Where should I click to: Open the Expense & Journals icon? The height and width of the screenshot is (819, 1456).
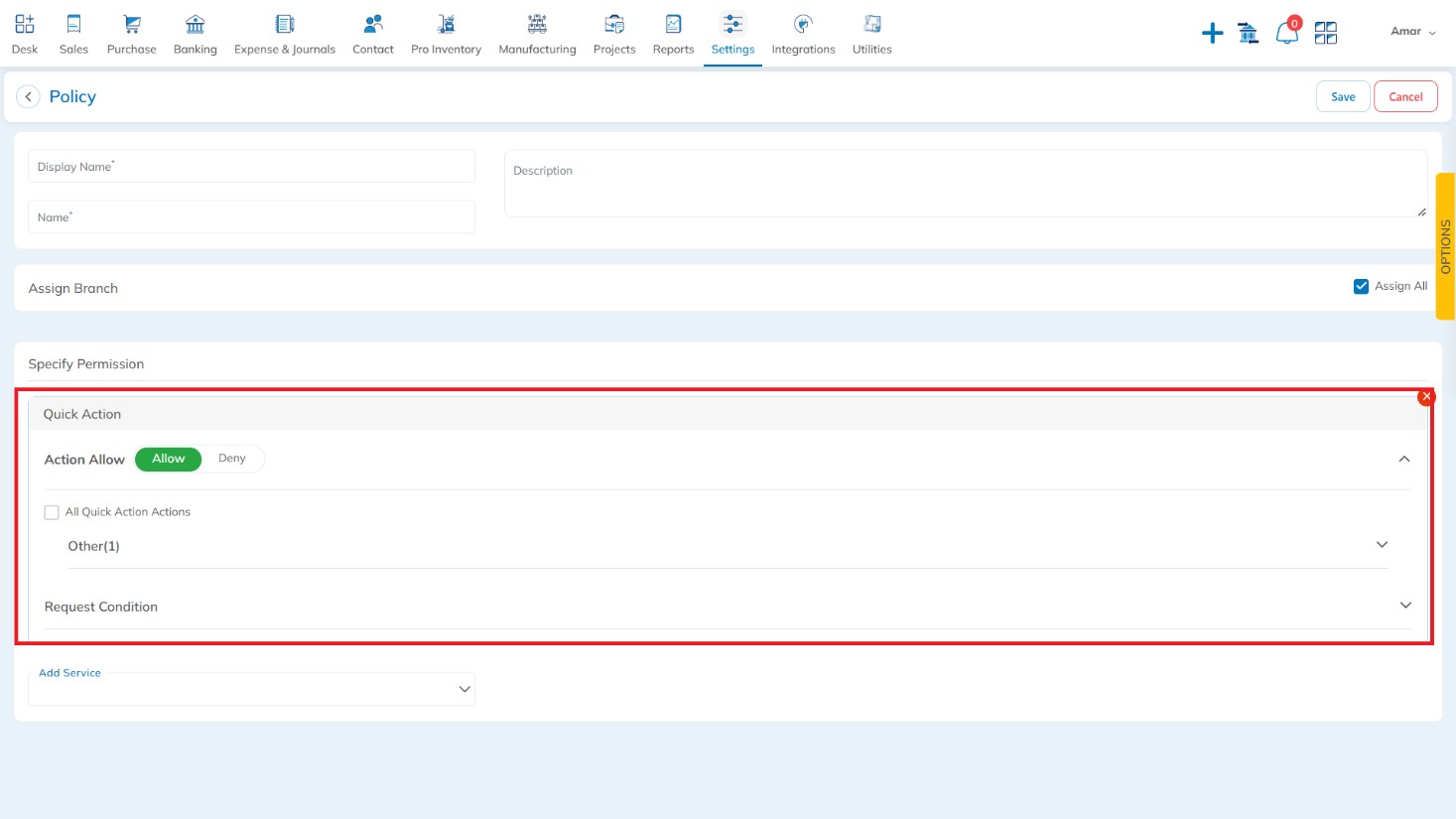(285, 24)
